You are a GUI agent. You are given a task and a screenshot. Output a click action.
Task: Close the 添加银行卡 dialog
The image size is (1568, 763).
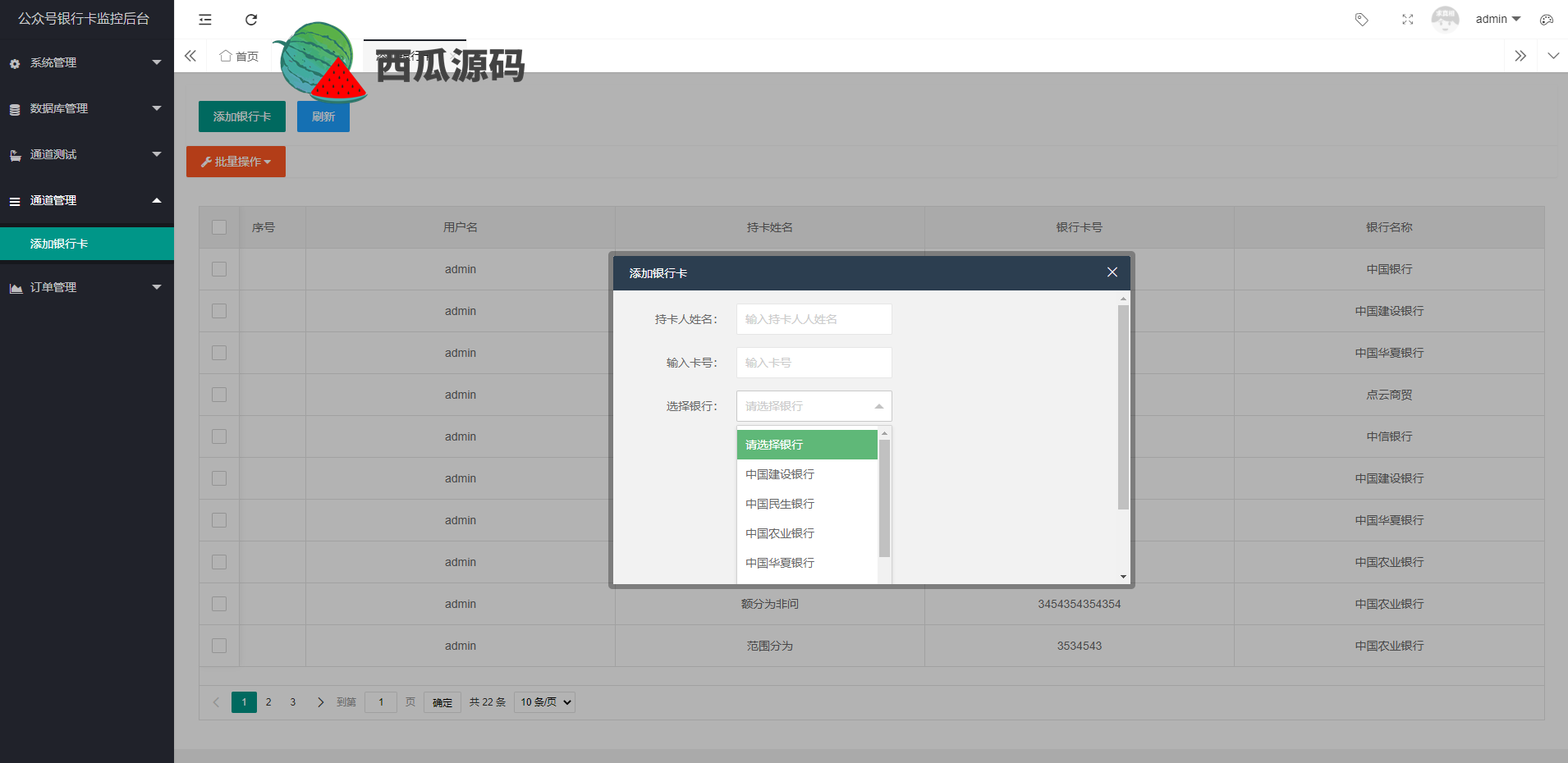[1112, 272]
